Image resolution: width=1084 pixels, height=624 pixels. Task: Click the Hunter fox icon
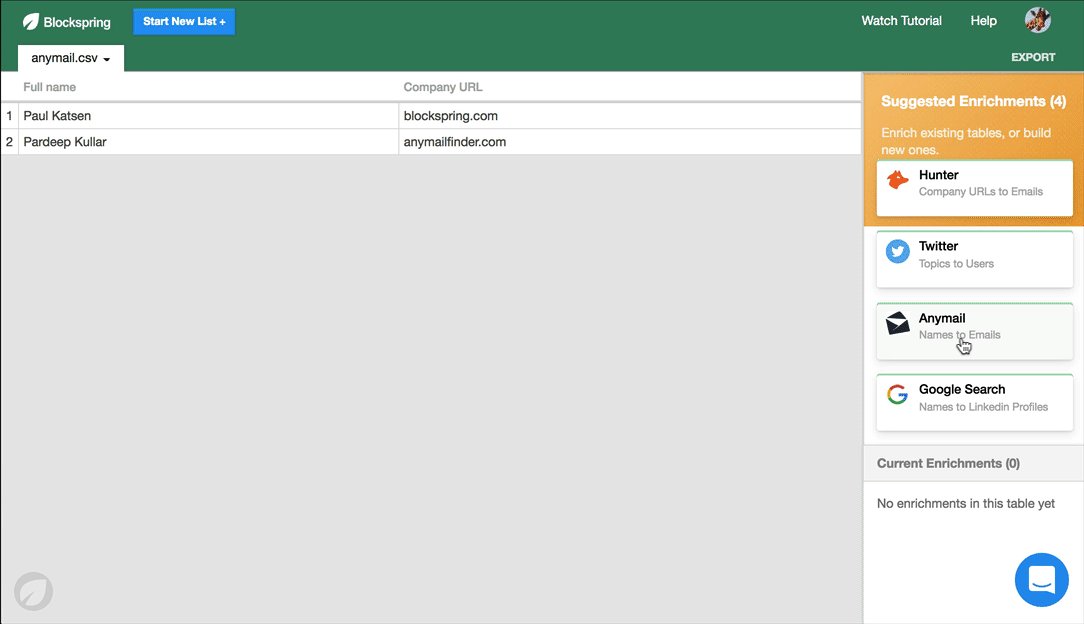[897, 180]
